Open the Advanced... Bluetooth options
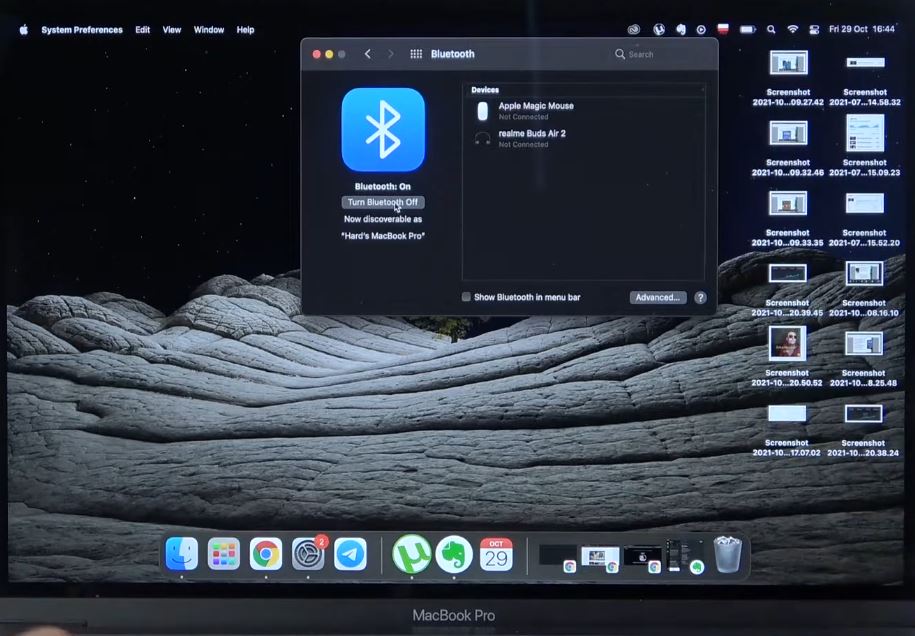The height and width of the screenshot is (636, 915). 658,298
